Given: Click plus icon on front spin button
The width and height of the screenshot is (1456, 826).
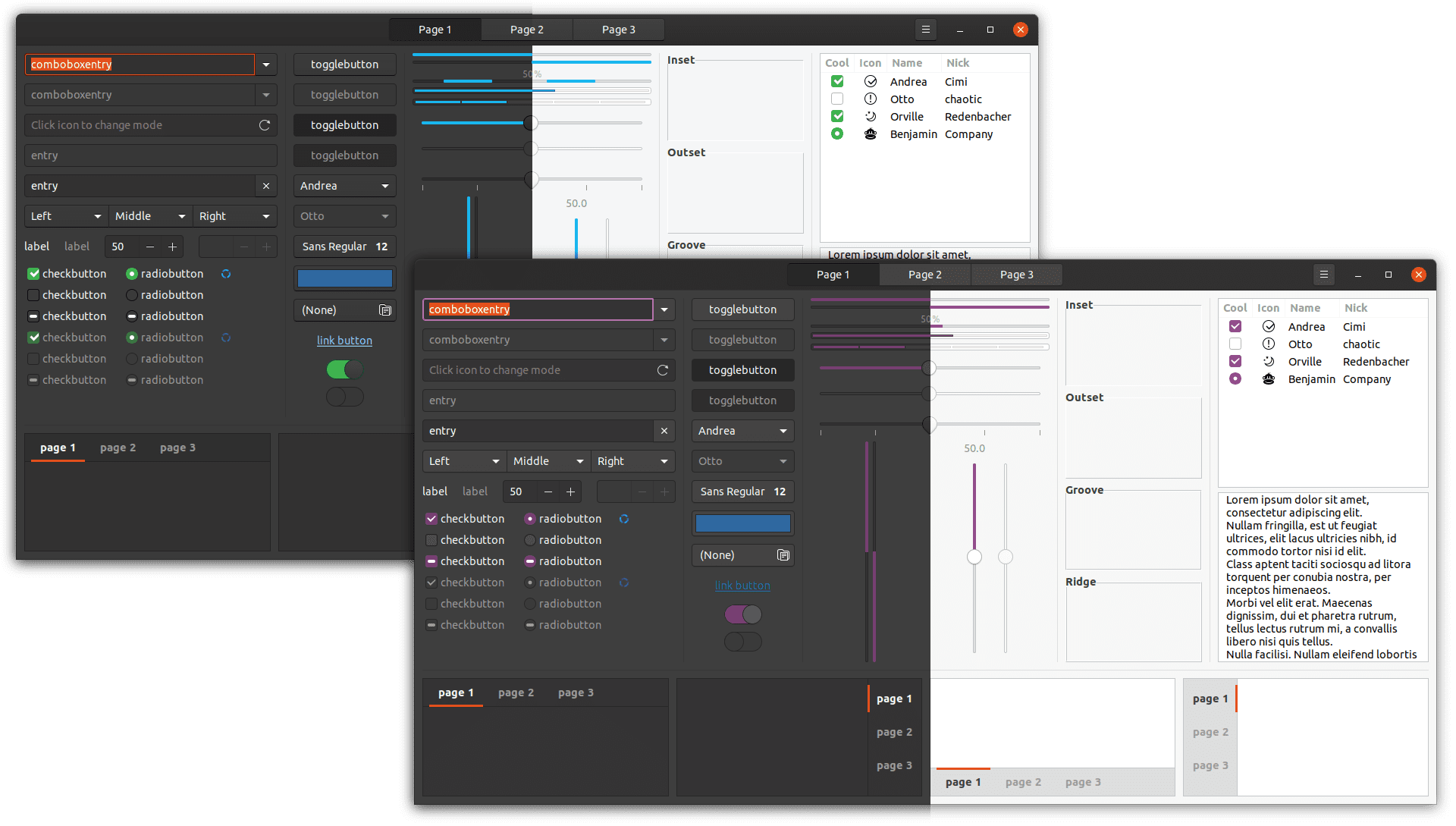Looking at the screenshot, I should click(x=570, y=492).
